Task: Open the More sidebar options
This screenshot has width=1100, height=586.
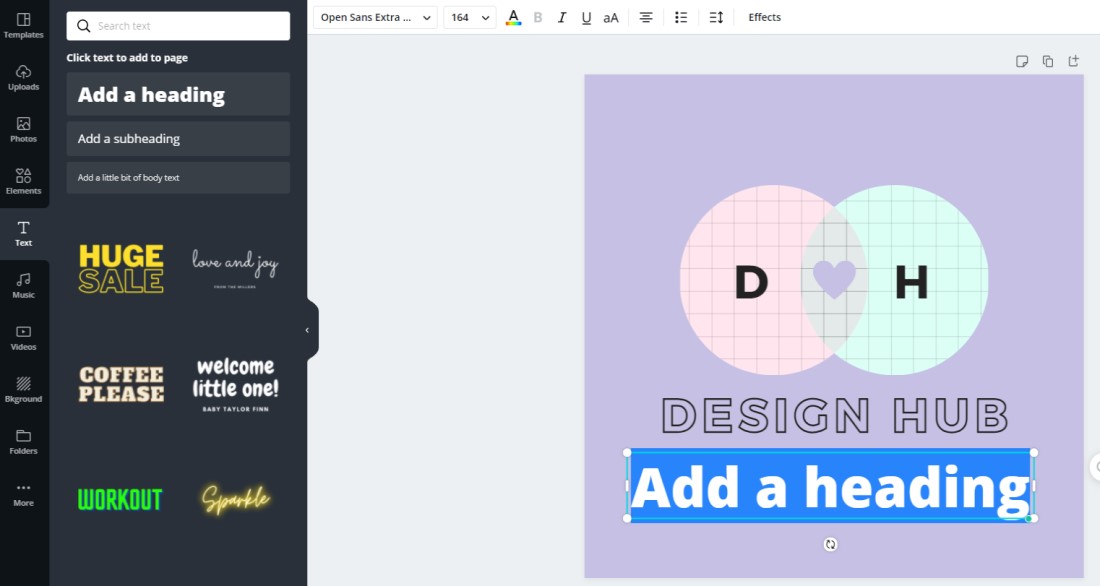Action: [24, 494]
